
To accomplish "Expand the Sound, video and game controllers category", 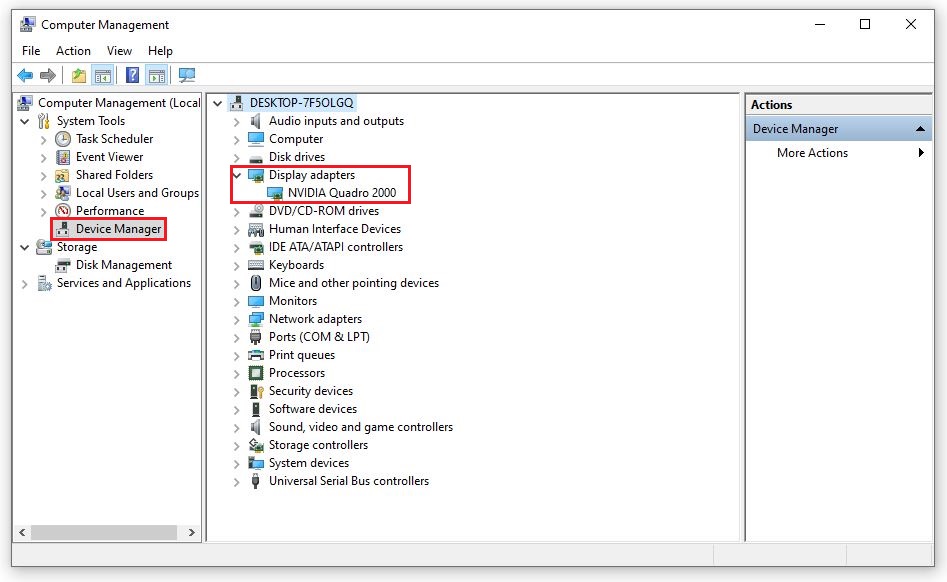I will [x=236, y=426].
